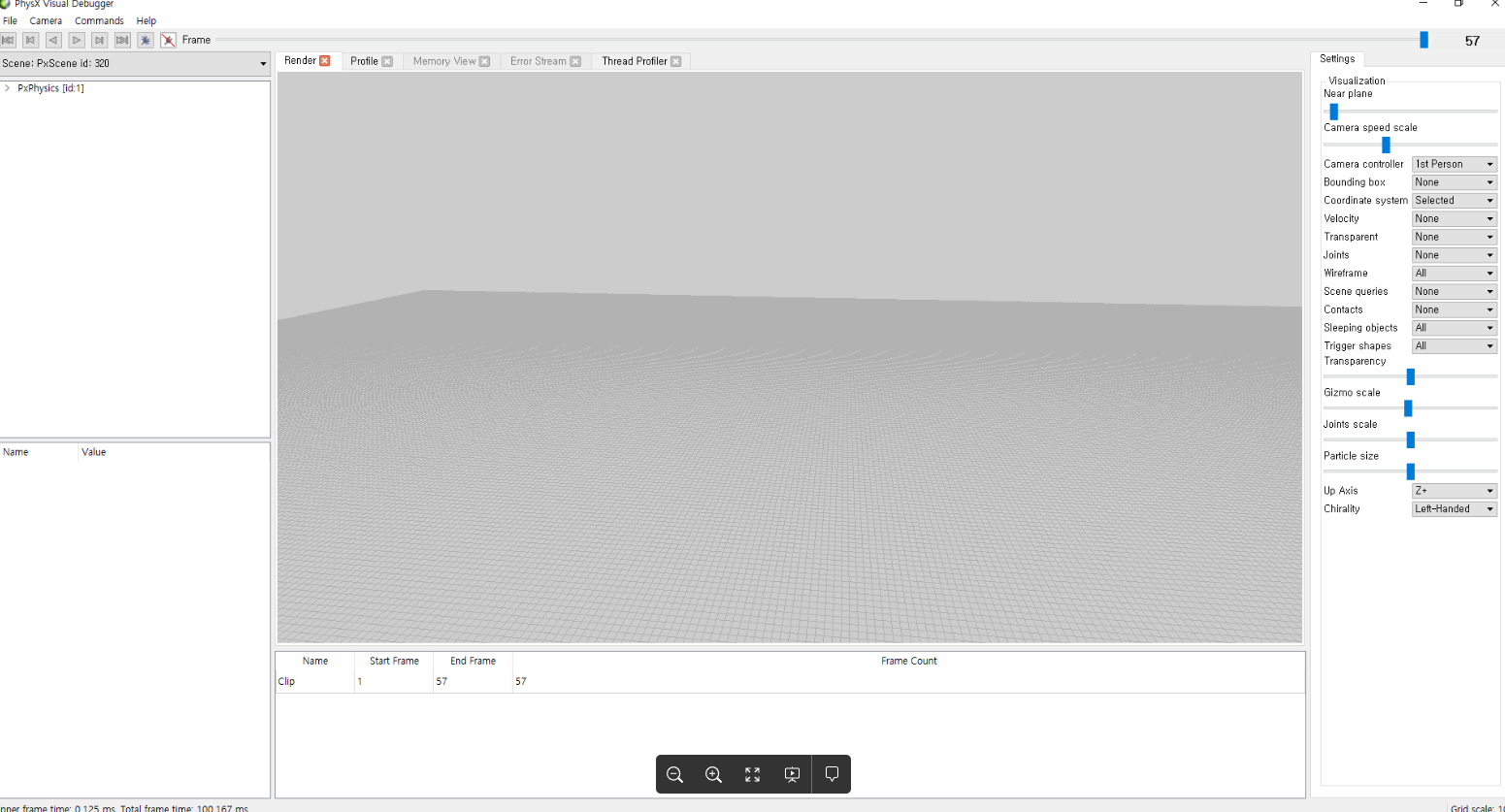Open the Scene PxScene id 320 dropdown
Viewport: 1505px width, 812px height.
tap(135, 63)
